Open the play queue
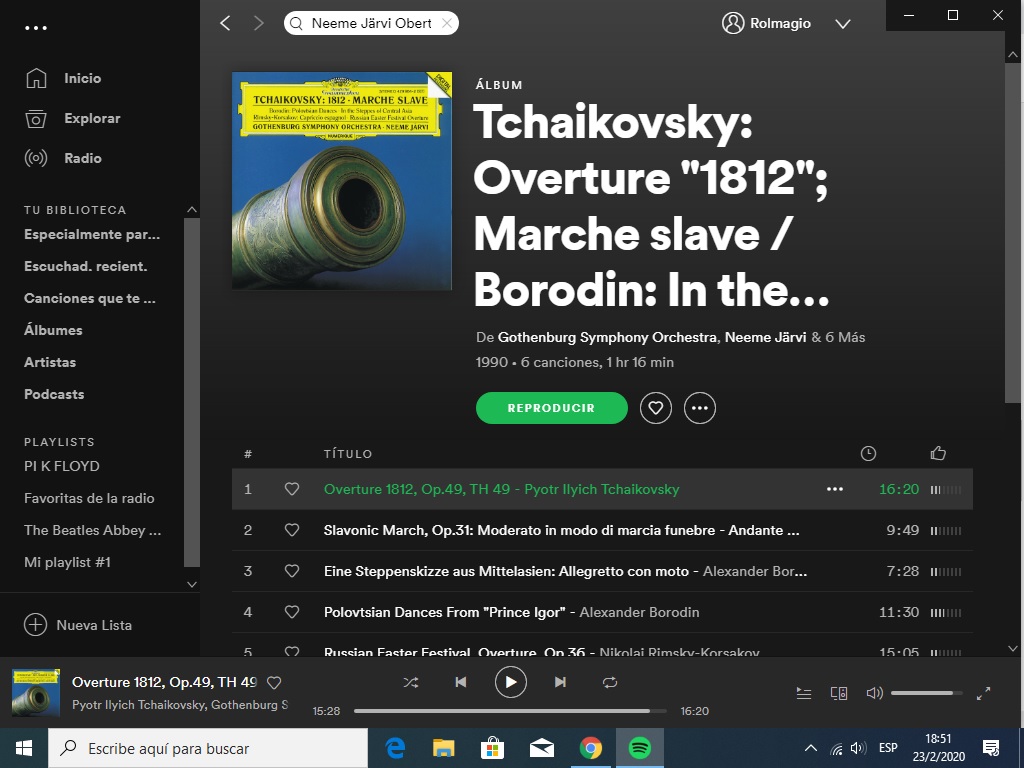 click(x=804, y=693)
